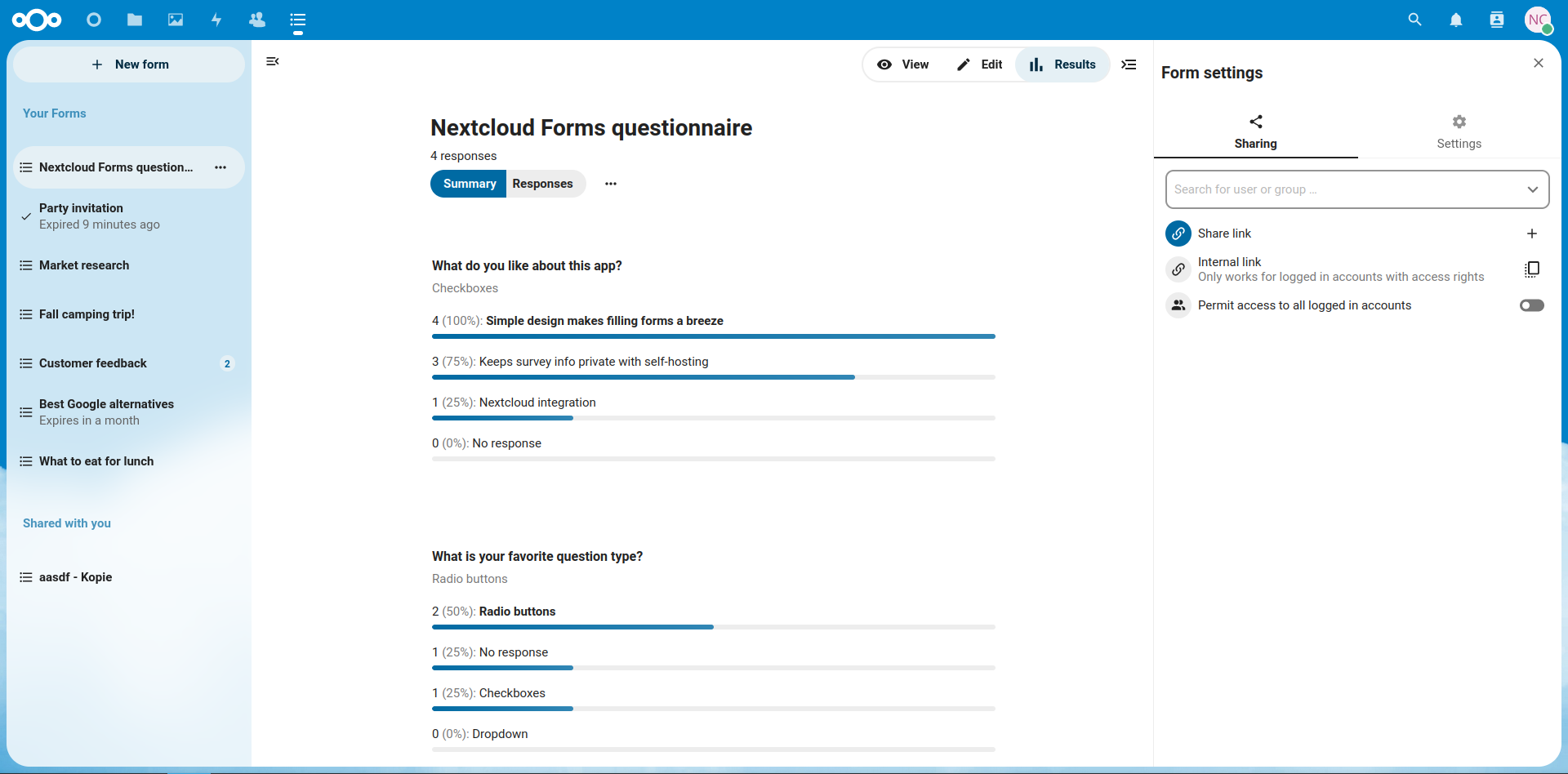Click the Internal link chain icon
Image resolution: width=1568 pixels, height=774 pixels.
pos(1178,269)
